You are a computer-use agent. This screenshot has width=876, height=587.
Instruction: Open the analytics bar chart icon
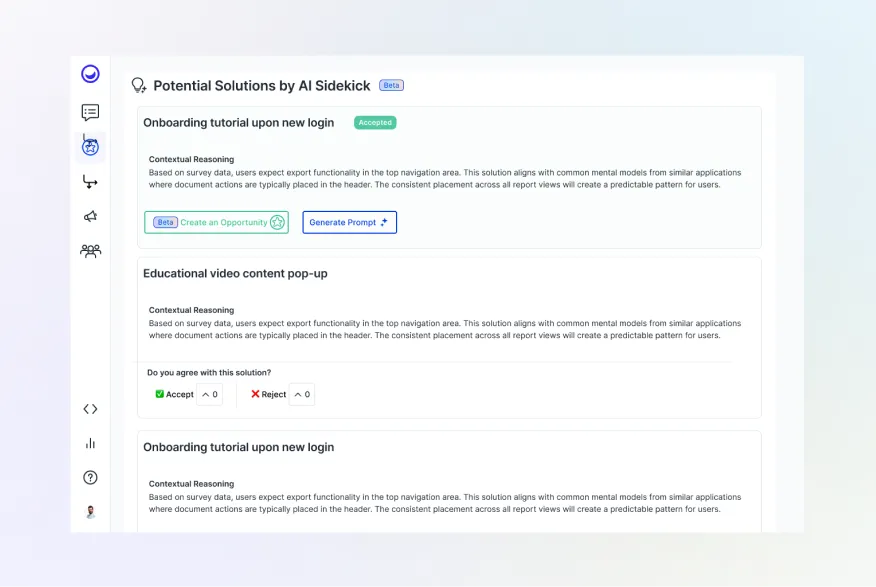[x=90, y=443]
